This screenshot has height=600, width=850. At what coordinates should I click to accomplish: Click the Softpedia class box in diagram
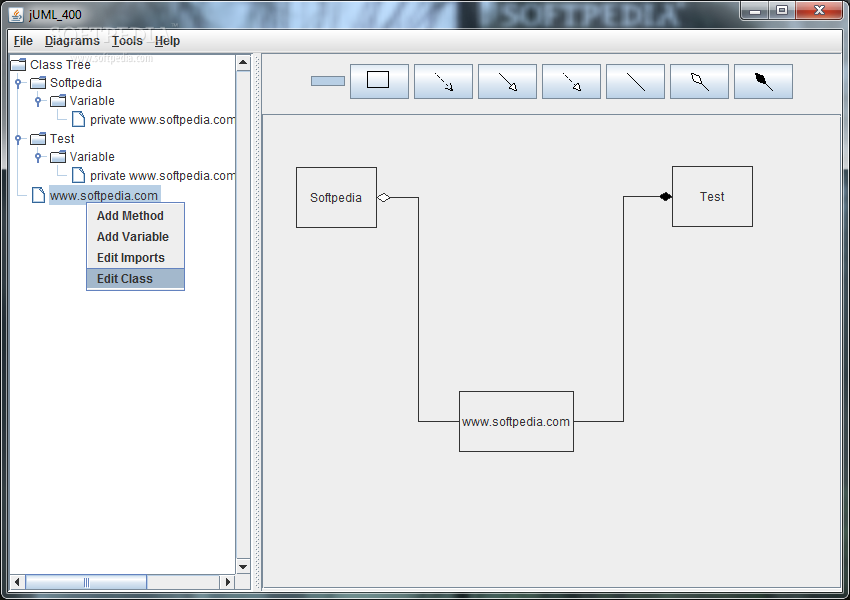(336, 197)
